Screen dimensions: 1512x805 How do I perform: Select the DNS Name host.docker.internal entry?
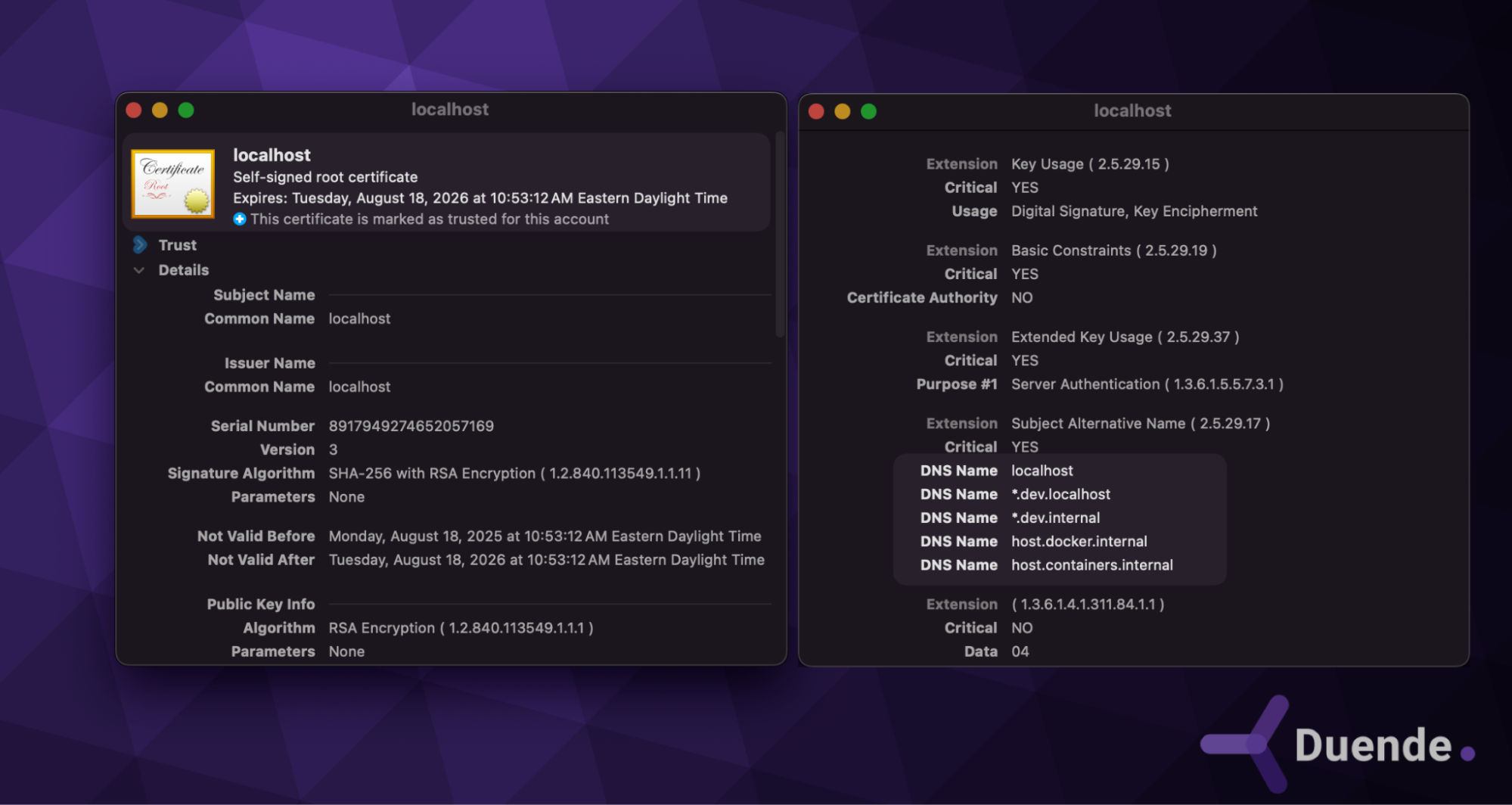click(1079, 541)
